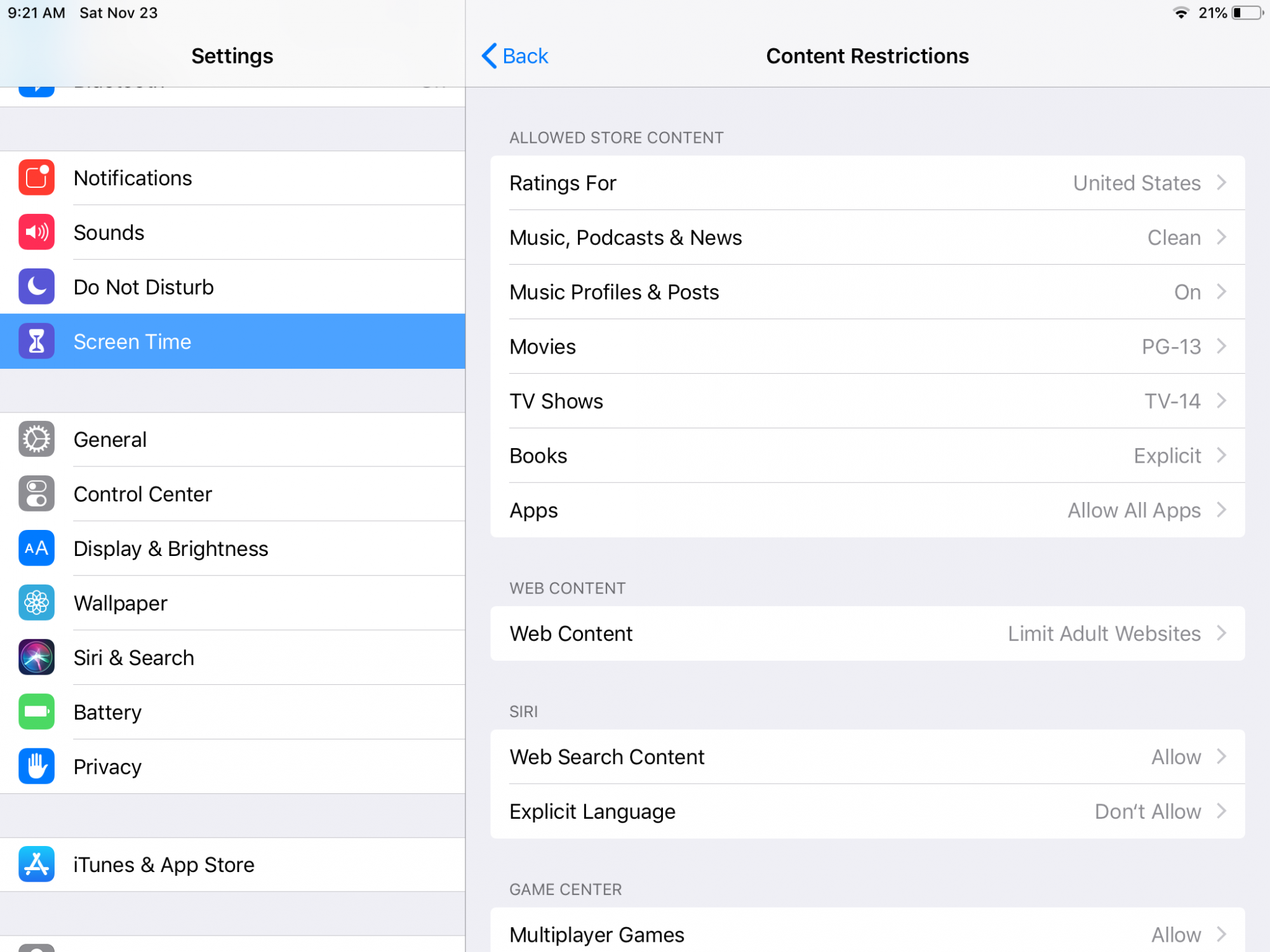Image resolution: width=1270 pixels, height=952 pixels.
Task: Open Control Center settings
Action: point(232,494)
